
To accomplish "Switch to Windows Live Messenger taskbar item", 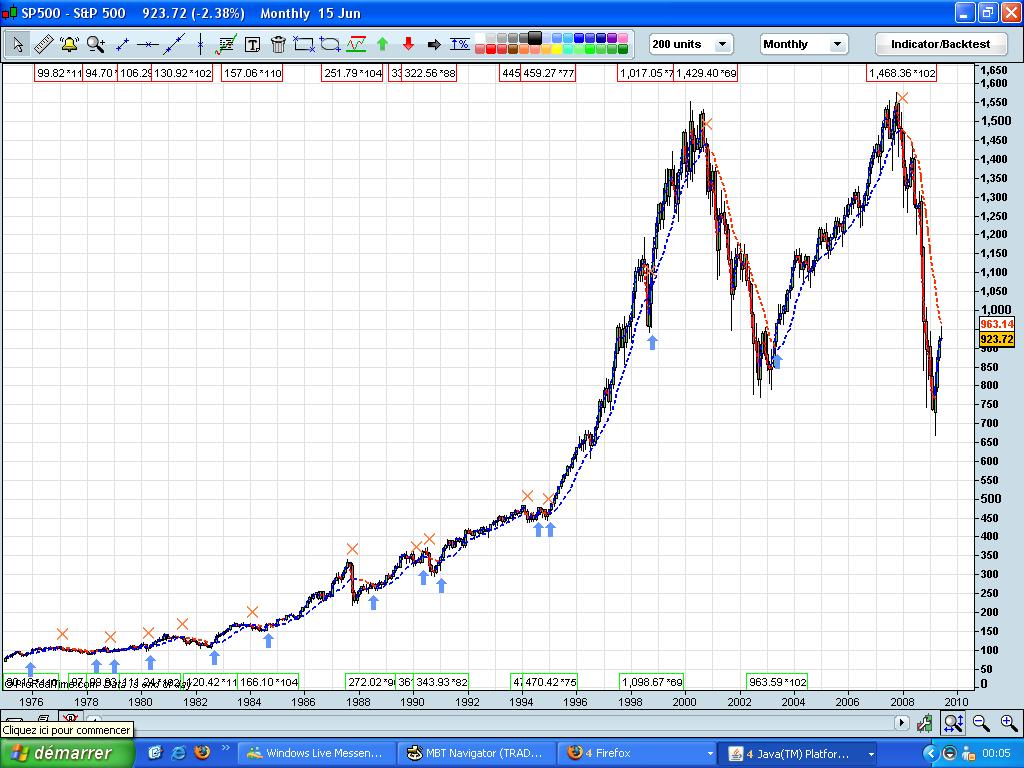I will pyautogui.click(x=316, y=754).
